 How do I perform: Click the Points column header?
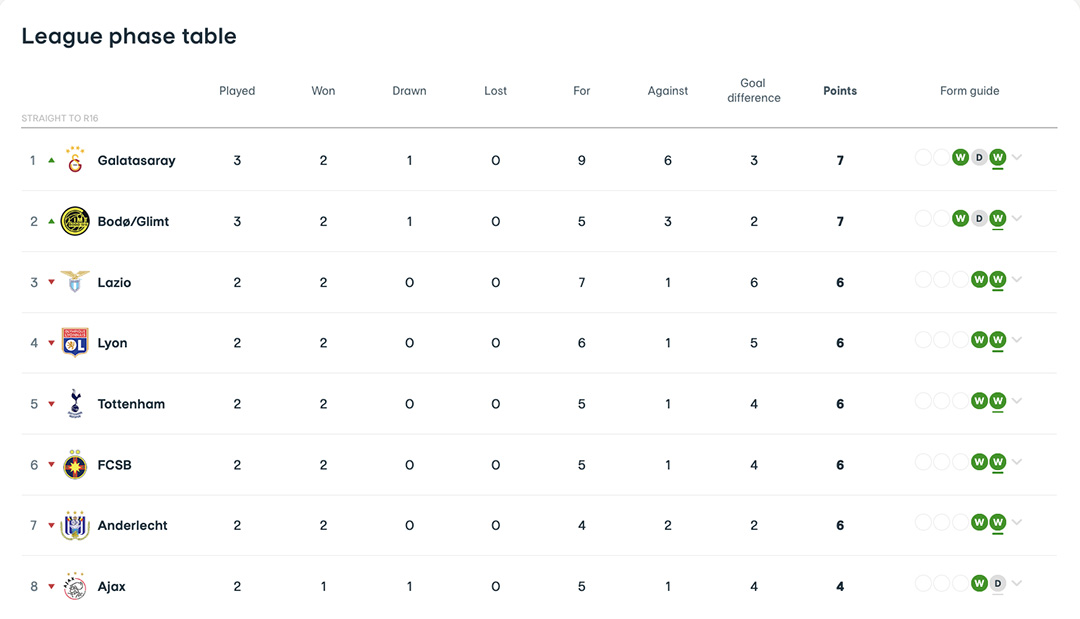pyautogui.click(x=839, y=91)
